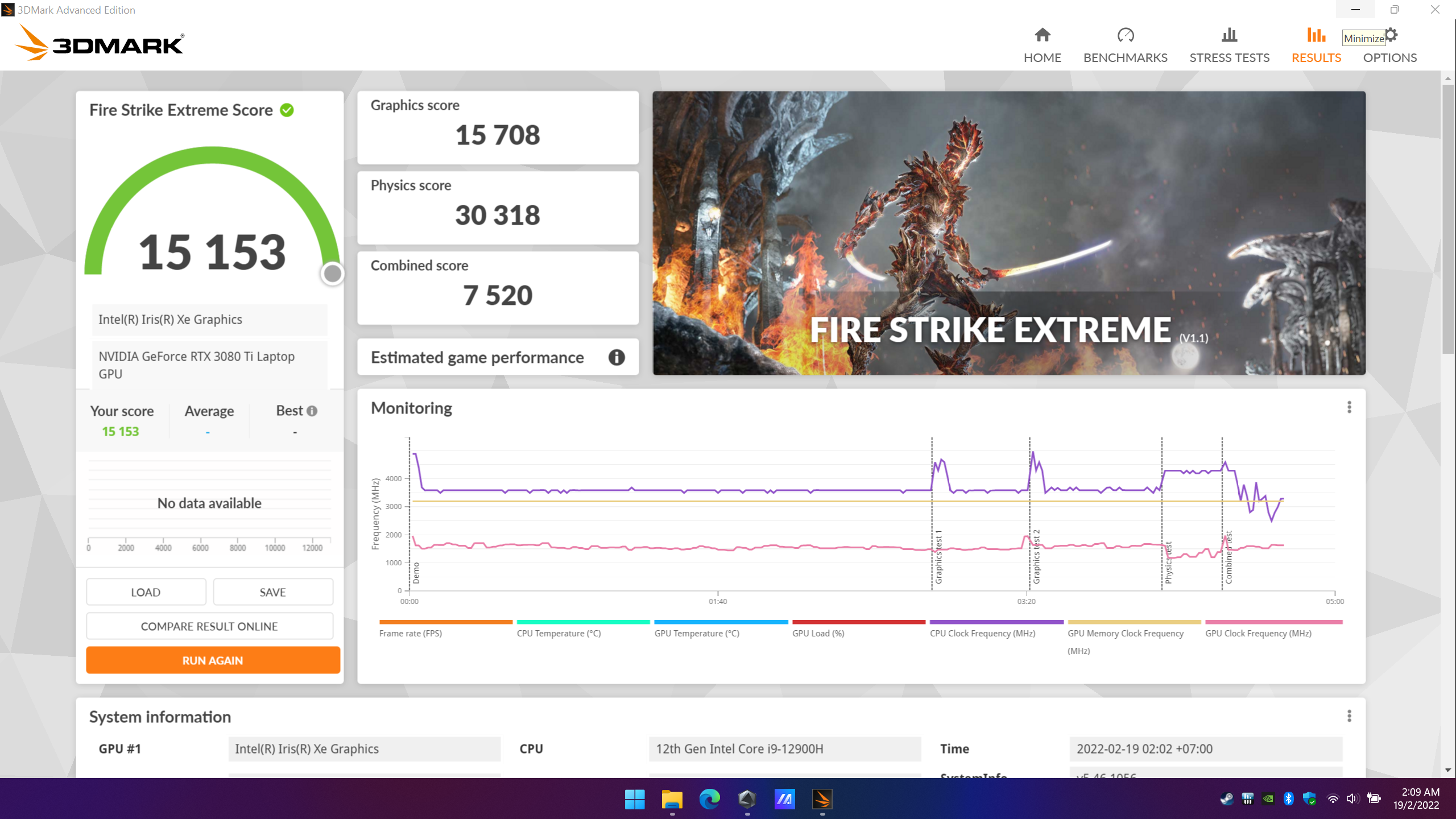Click the Graphics score value 15 708
Screen dimensions: 1456x819
498,135
